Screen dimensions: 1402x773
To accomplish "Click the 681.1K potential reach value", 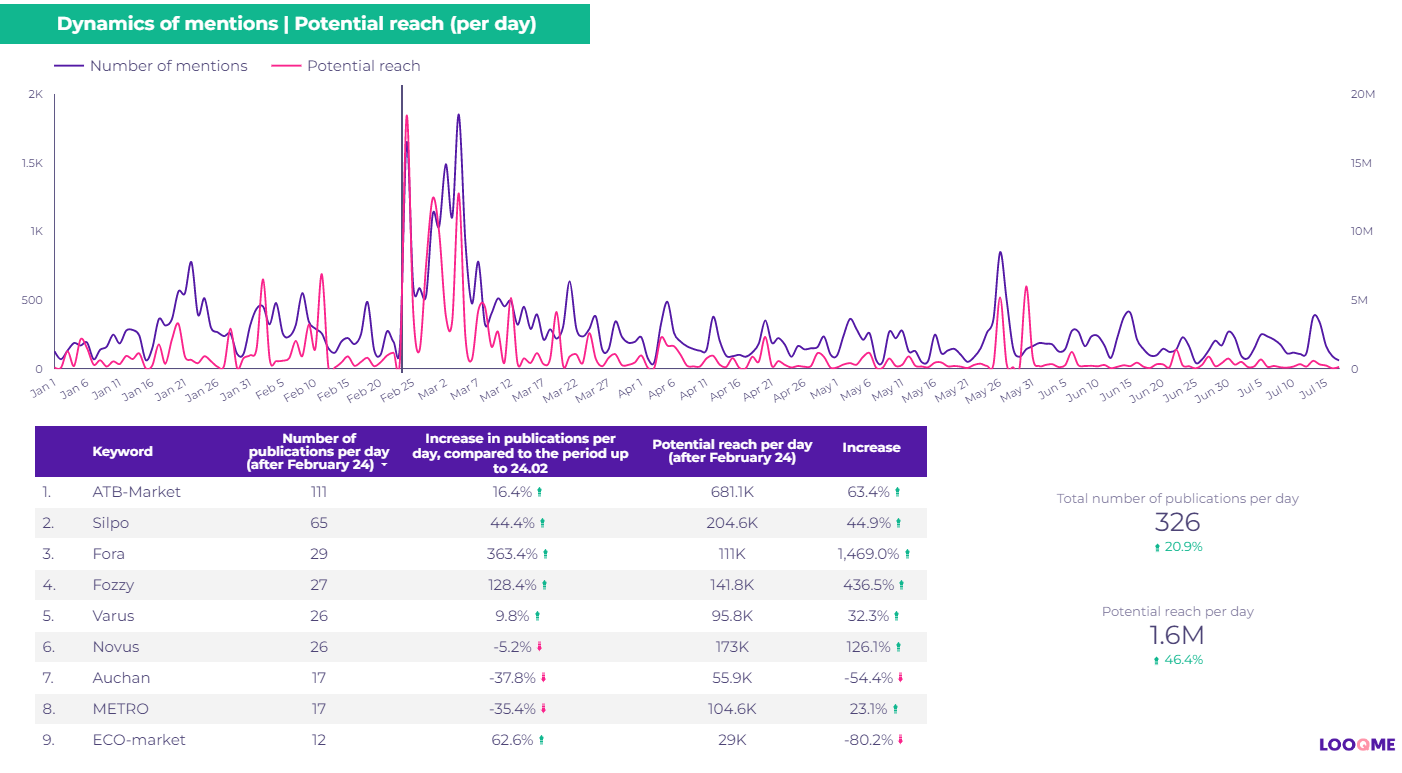I will [x=732, y=492].
